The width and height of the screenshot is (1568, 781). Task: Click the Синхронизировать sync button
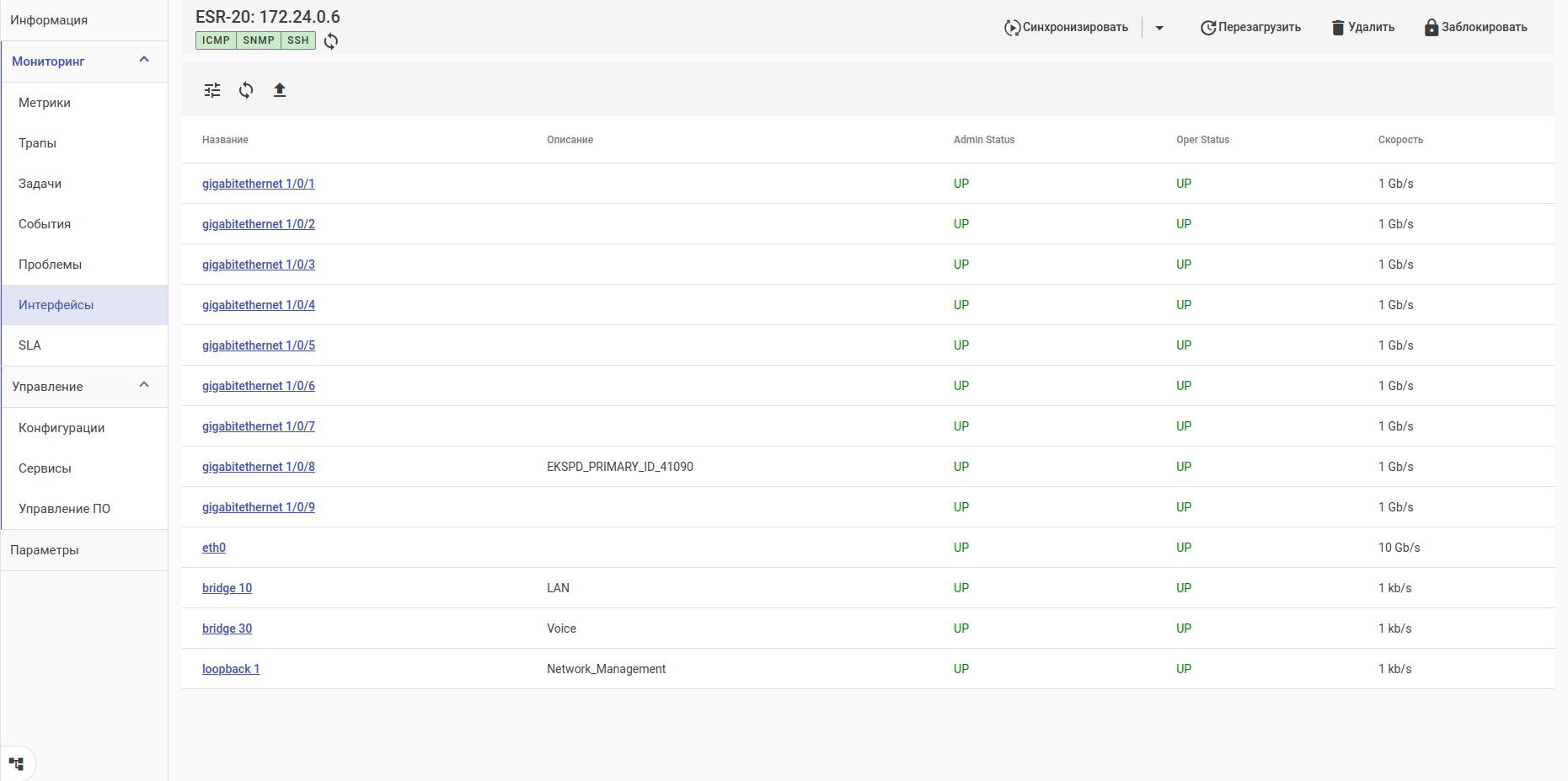click(x=1066, y=28)
